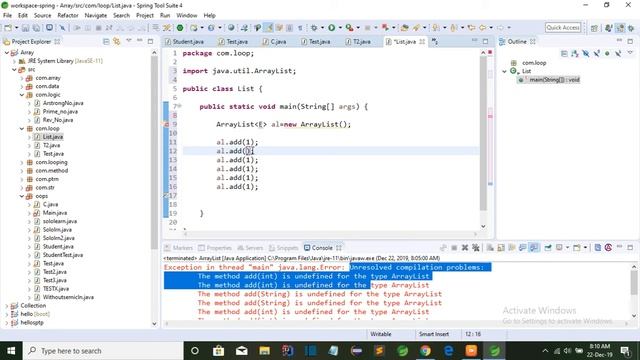Viewport: 640px width, 360px height.
Task: Toggle Hide Static Members in Outline
Action: pyautogui.click(x=597, y=53)
